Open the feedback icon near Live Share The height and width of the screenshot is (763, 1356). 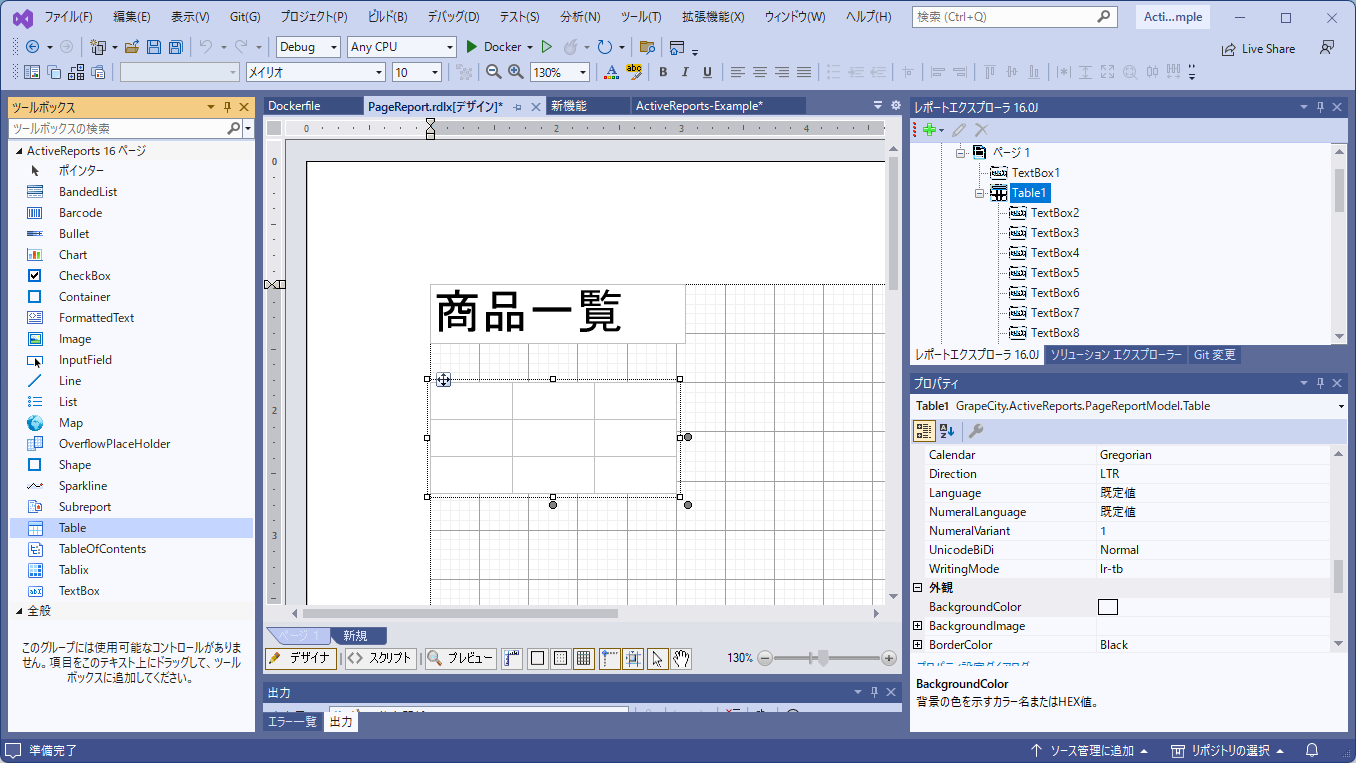[x=1327, y=47]
